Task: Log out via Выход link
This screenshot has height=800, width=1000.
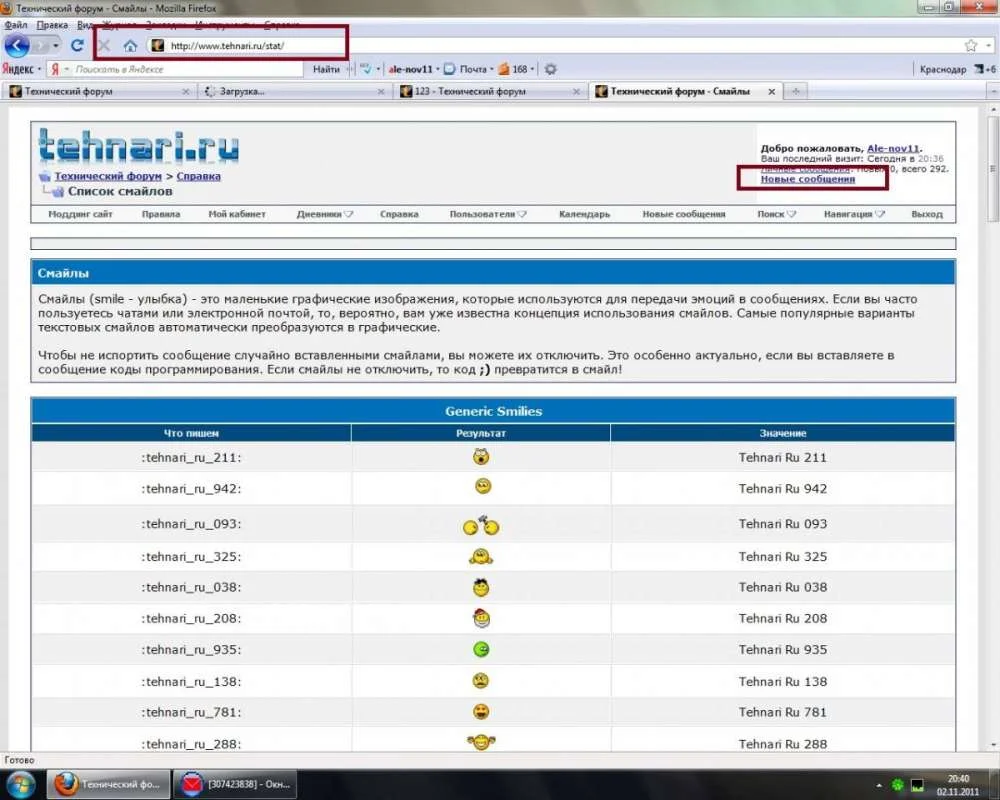Action: (x=927, y=214)
